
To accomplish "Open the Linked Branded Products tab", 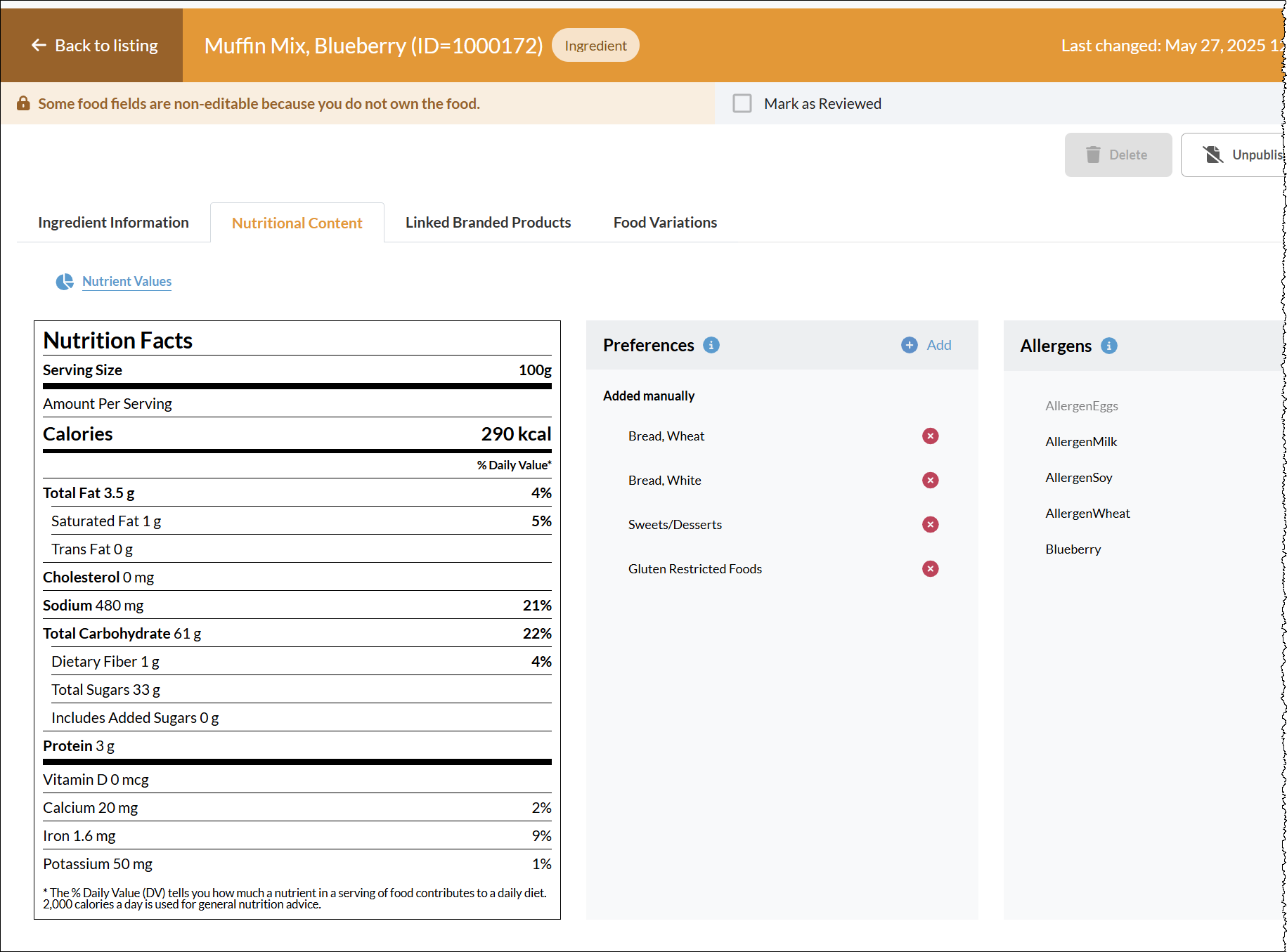I will (487, 222).
